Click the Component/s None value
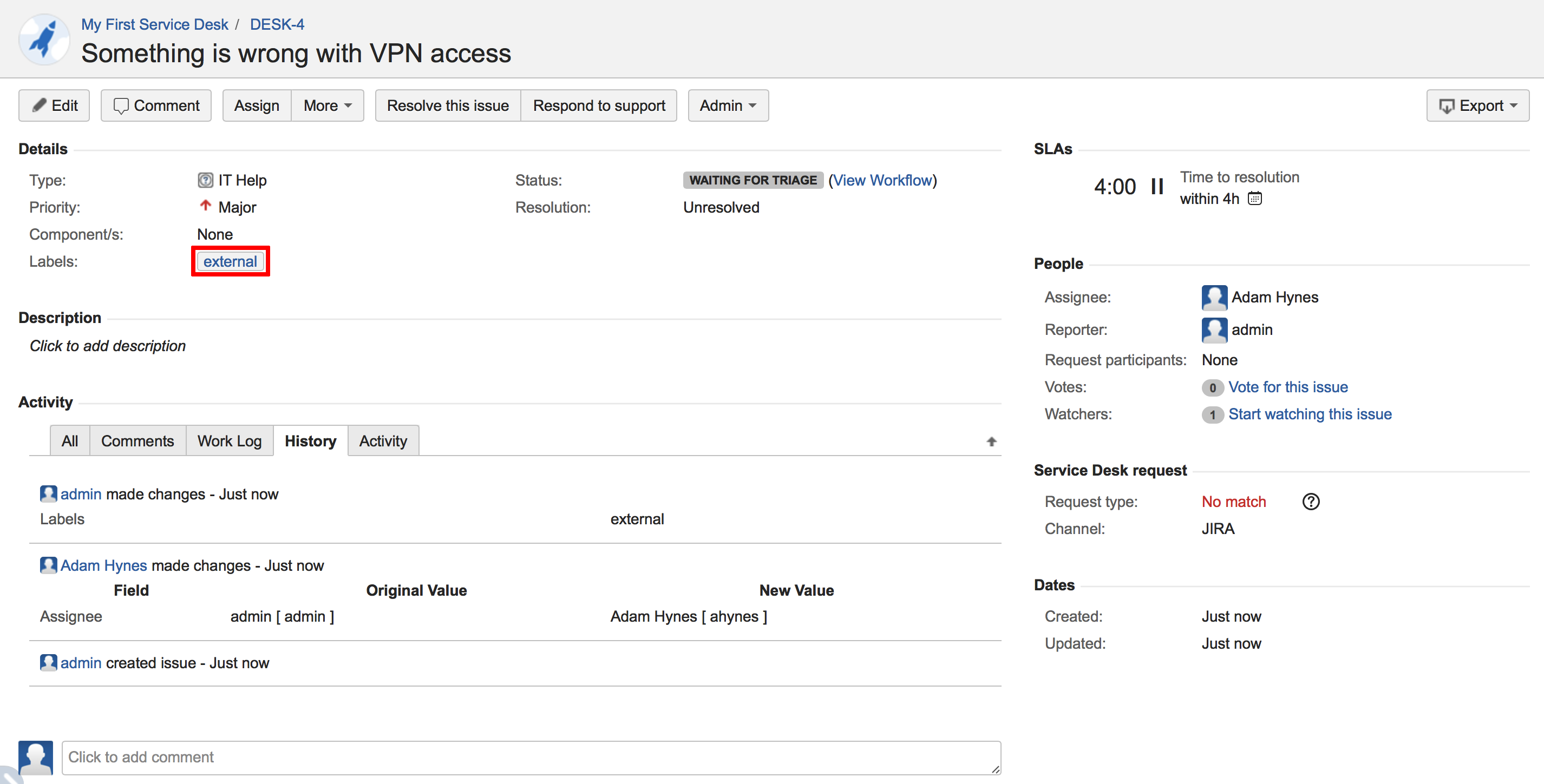Image resolution: width=1544 pixels, height=784 pixels. [x=214, y=234]
